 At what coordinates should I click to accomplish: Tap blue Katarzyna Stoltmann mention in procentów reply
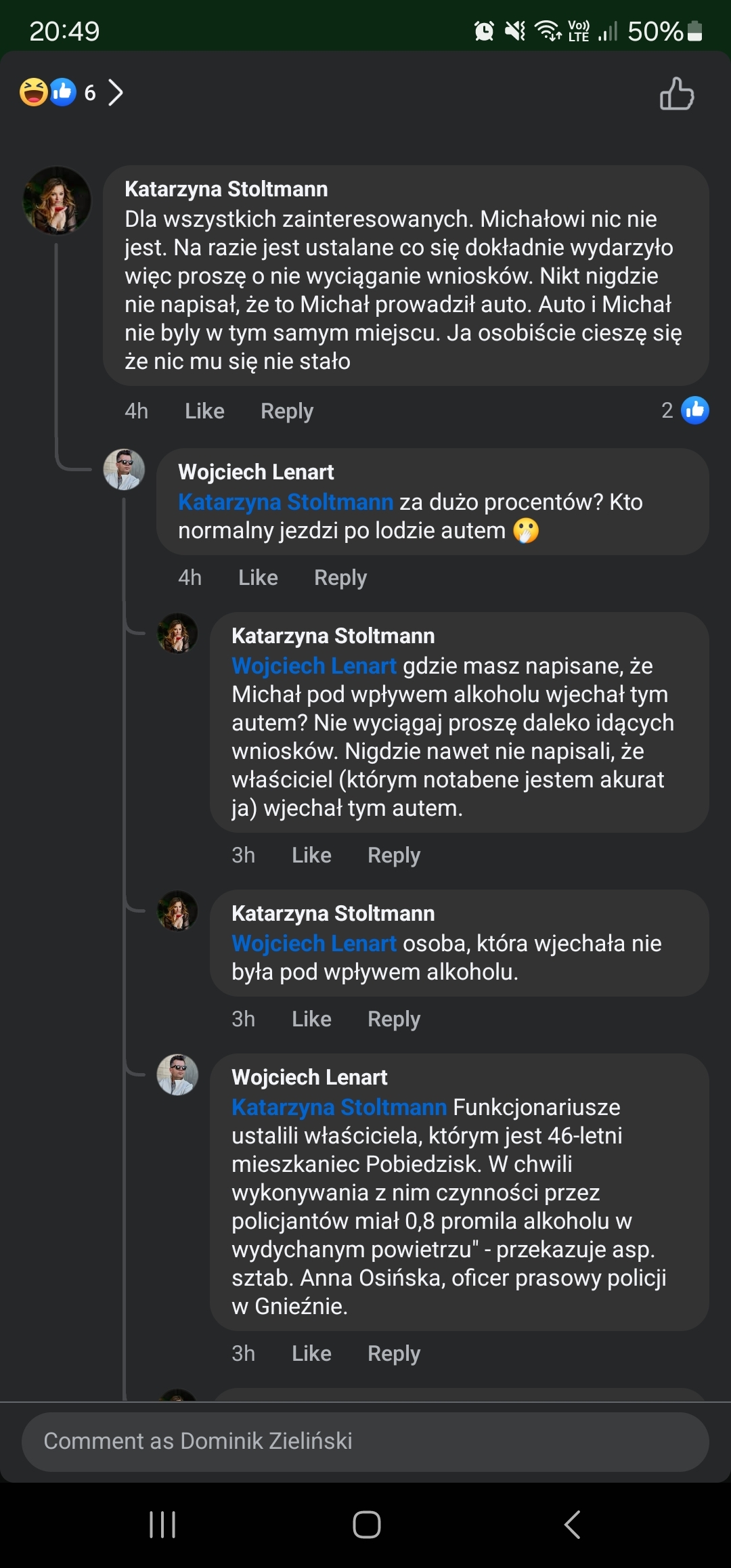point(285,502)
